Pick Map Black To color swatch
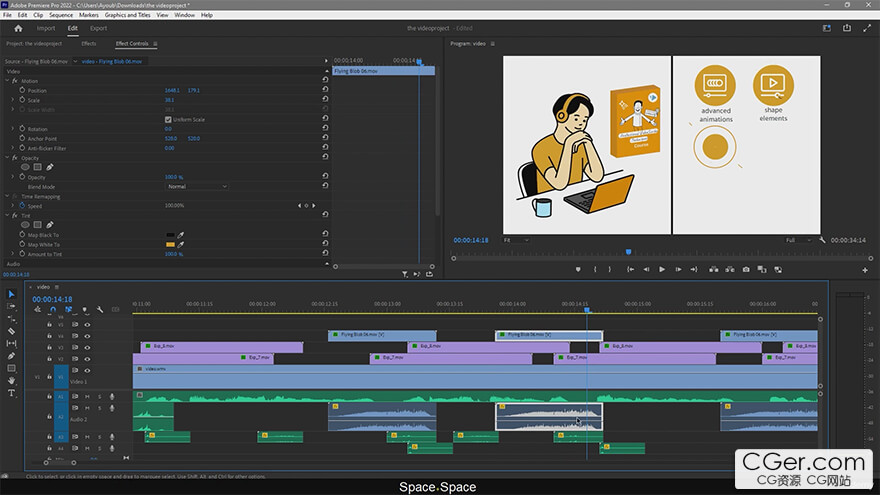The width and height of the screenshot is (880, 495). click(170, 235)
